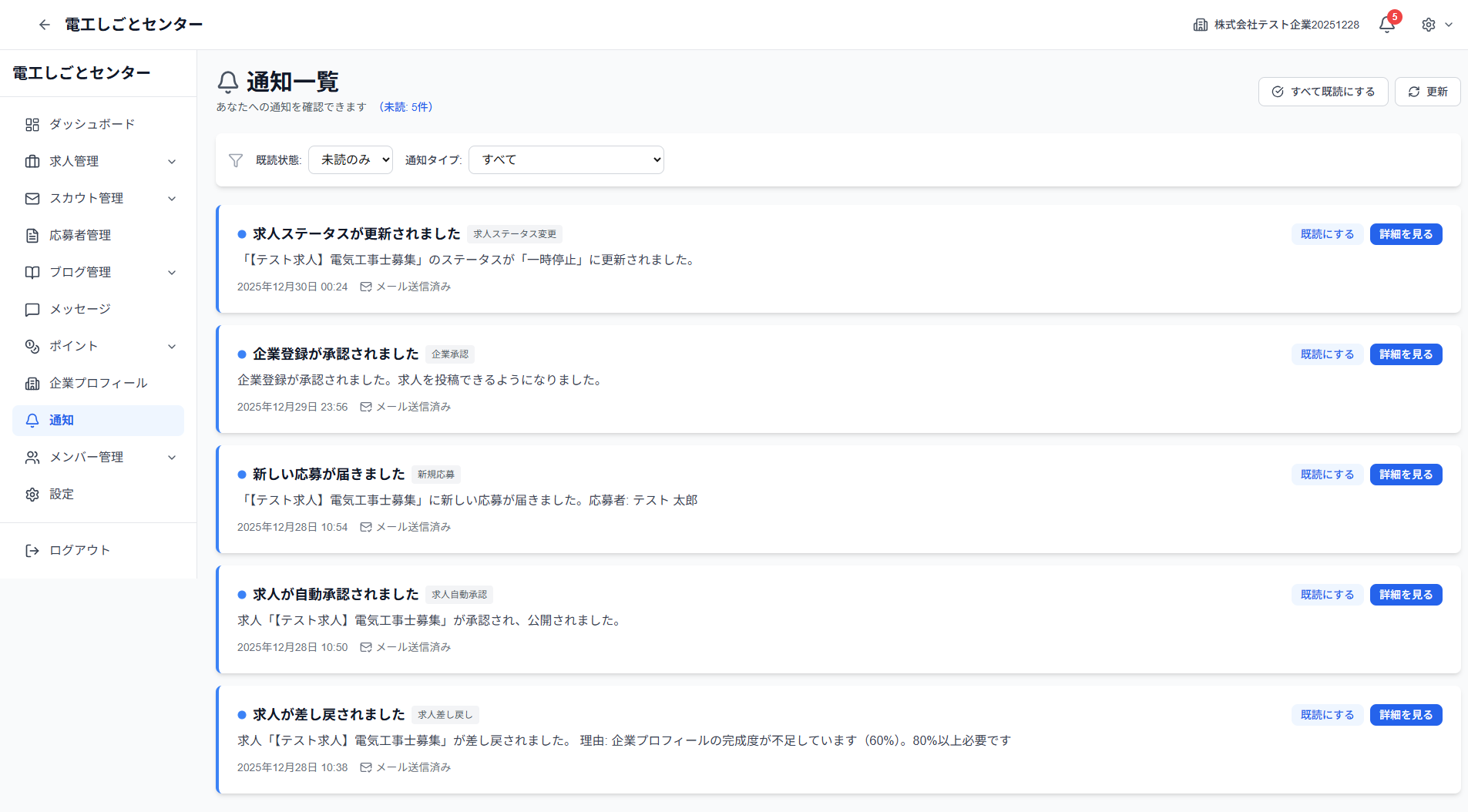The image size is (1468, 812).
Task: Open the 既読状態 filter dropdown
Action: pyautogui.click(x=350, y=159)
